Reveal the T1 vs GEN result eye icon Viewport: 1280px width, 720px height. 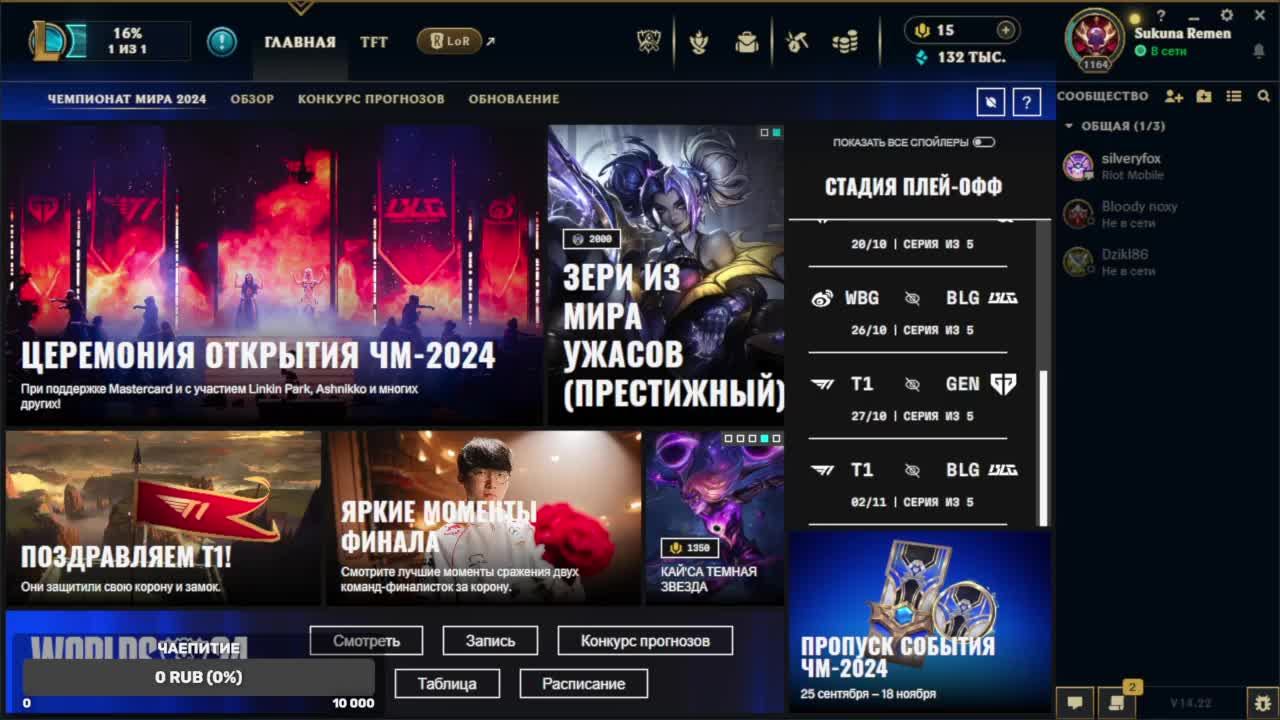point(912,384)
